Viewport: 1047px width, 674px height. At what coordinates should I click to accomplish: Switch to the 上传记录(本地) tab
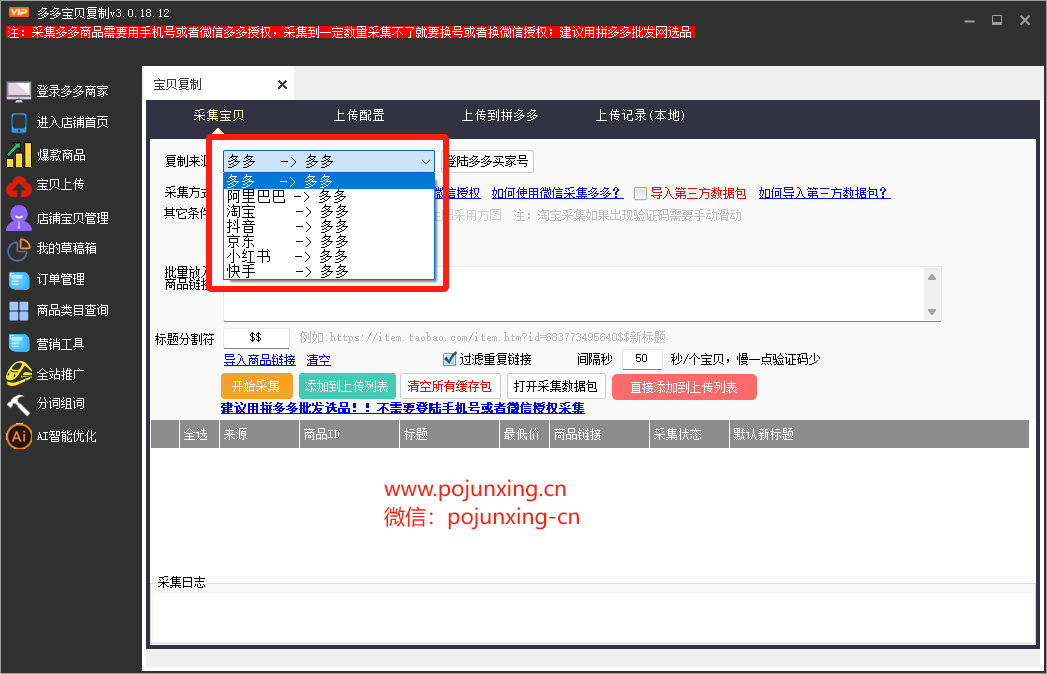click(x=640, y=116)
